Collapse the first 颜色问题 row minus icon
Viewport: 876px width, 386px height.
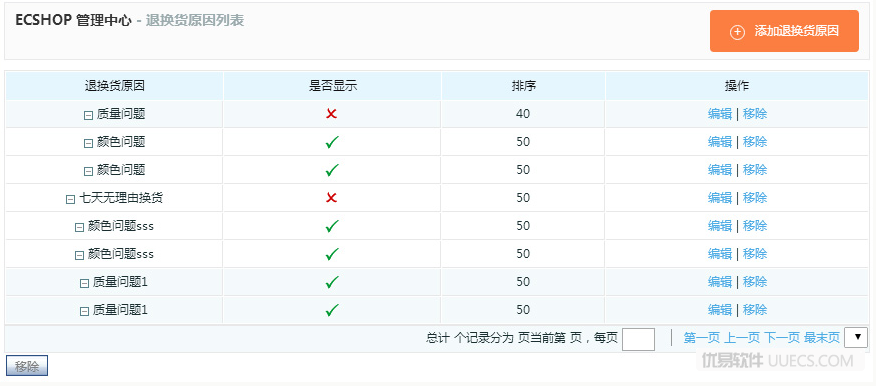[x=88, y=143]
